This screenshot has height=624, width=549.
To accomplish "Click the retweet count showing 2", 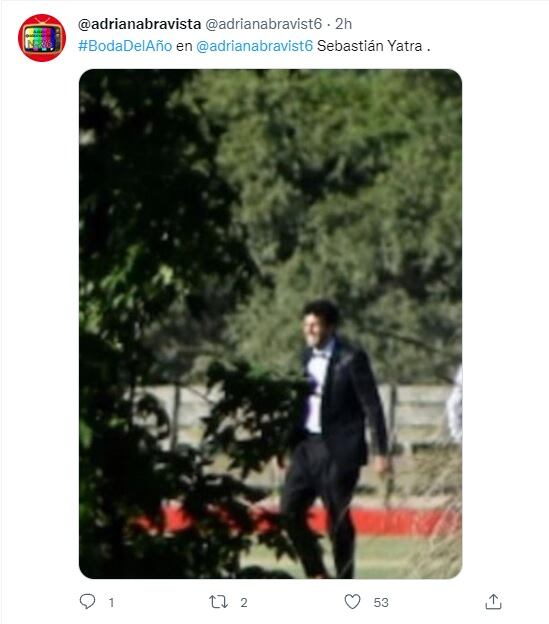I will pyautogui.click(x=244, y=603).
